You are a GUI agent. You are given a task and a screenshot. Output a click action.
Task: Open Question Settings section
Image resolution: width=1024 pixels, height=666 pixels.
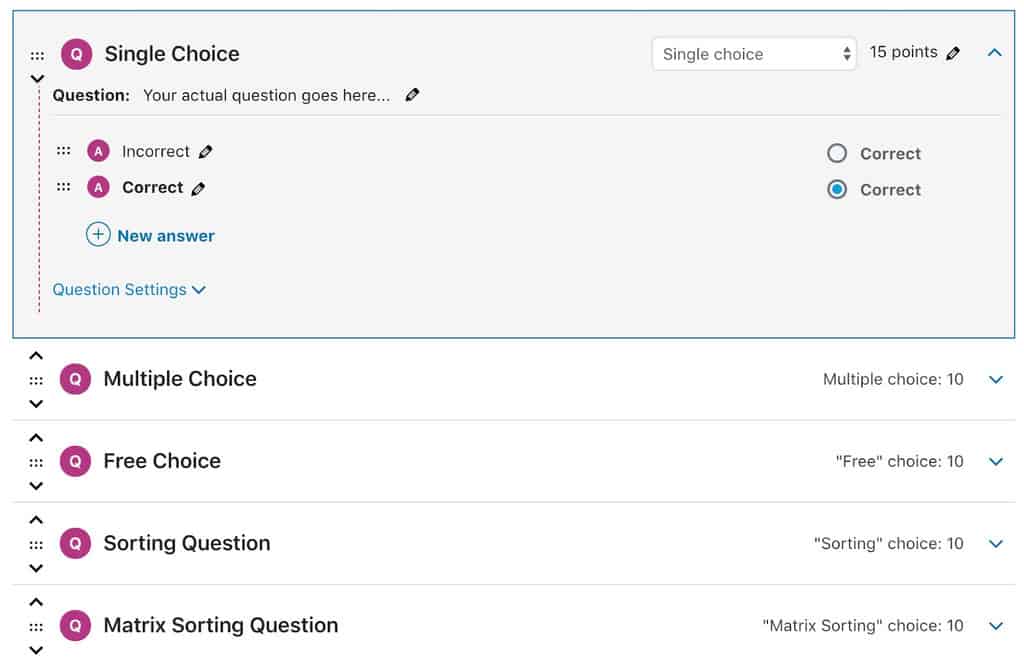tap(129, 289)
